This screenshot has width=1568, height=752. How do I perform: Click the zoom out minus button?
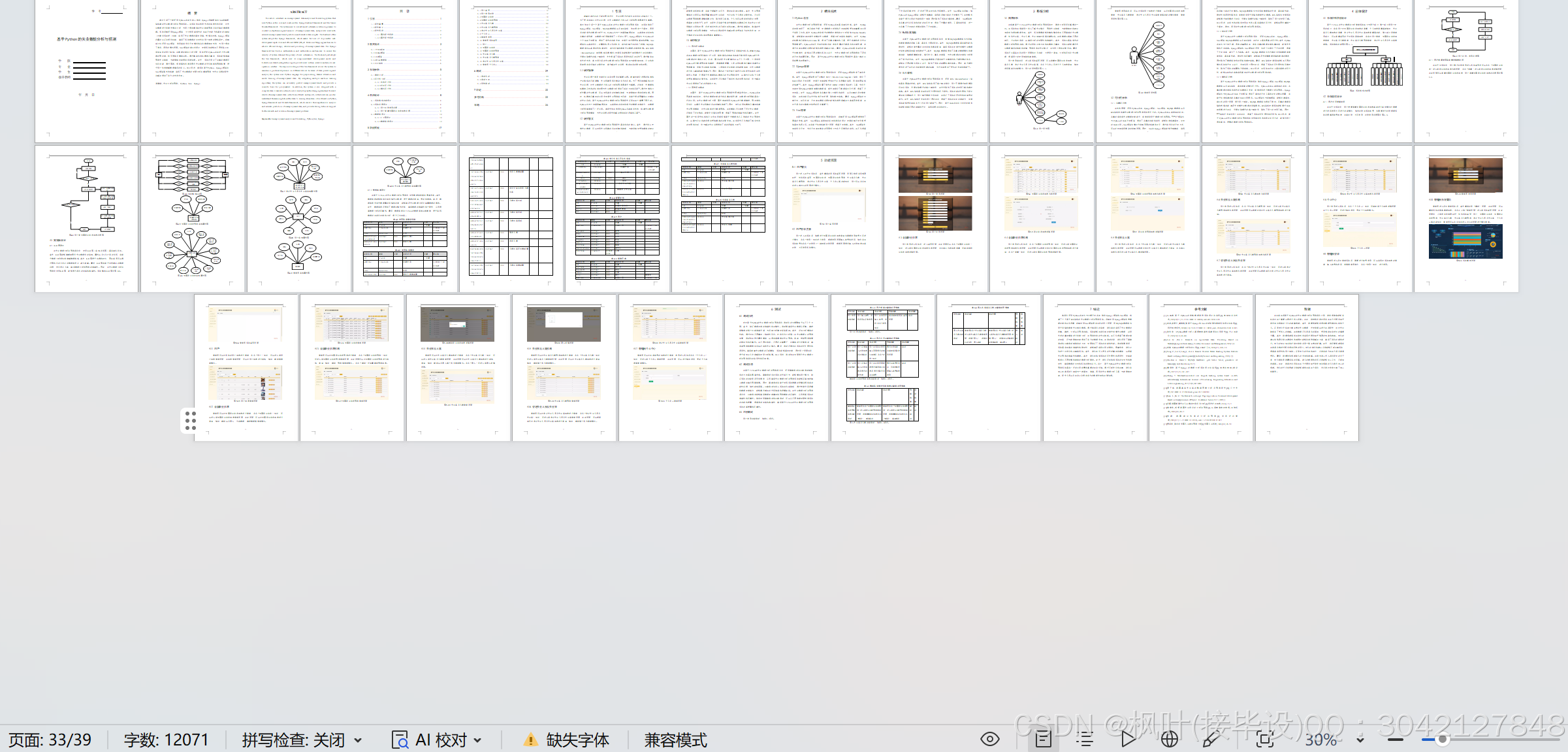[1396, 740]
